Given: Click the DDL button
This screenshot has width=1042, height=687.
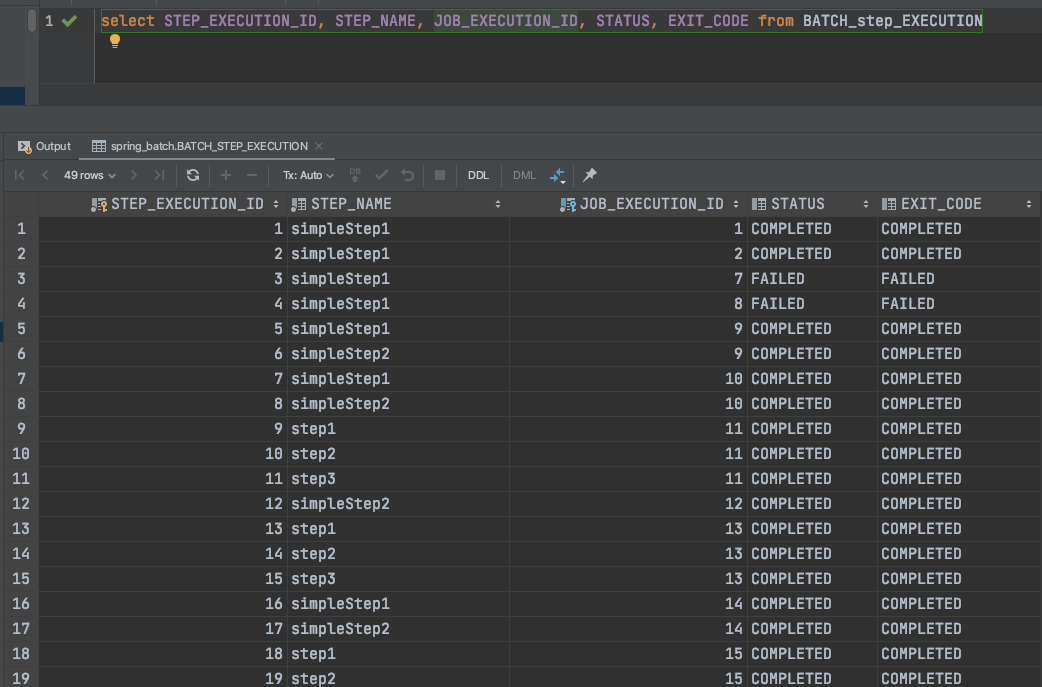Looking at the screenshot, I should pyautogui.click(x=479, y=175).
